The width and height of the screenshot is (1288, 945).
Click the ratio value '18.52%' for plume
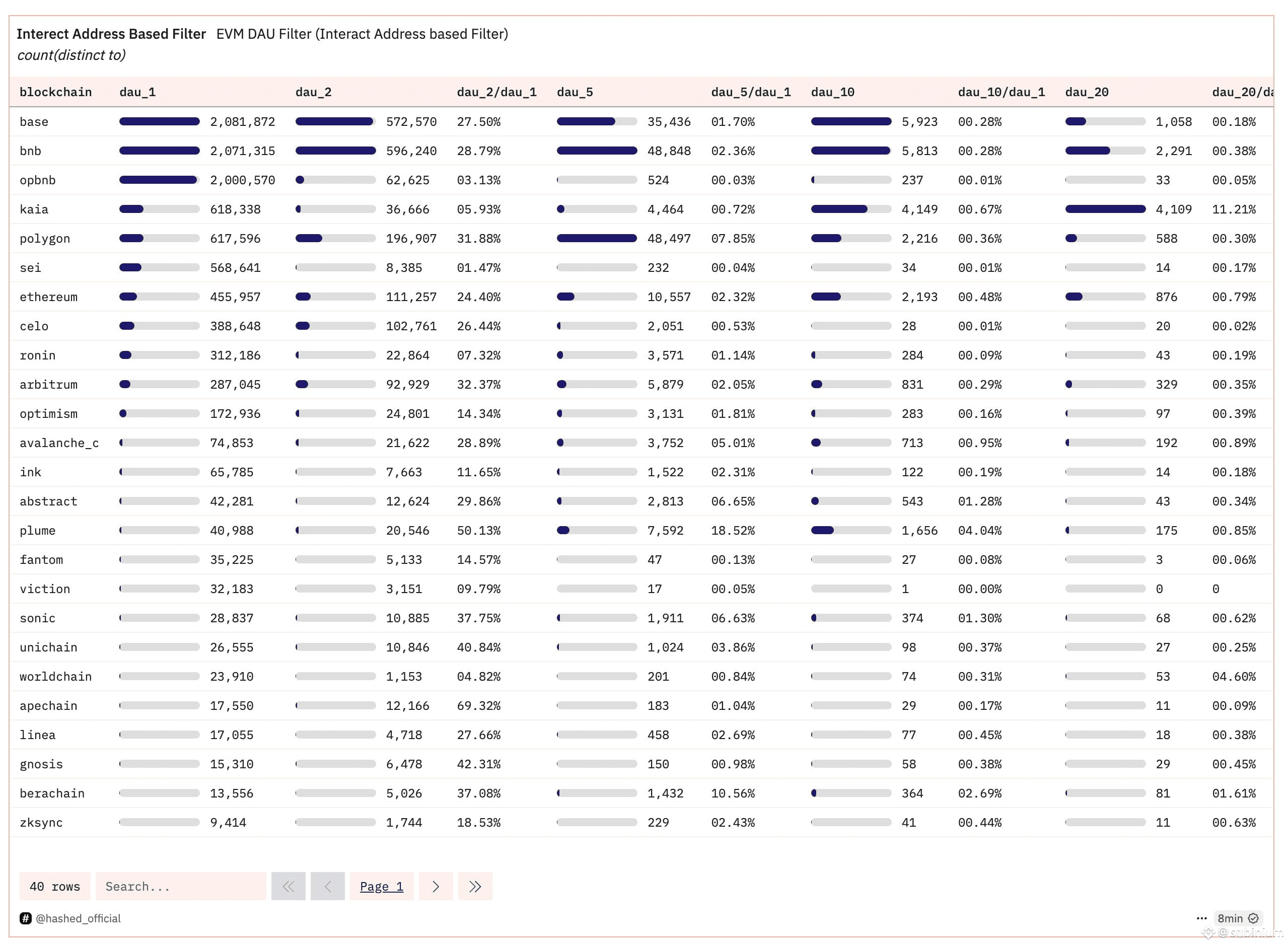pyautogui.click(x=733, y=530)
